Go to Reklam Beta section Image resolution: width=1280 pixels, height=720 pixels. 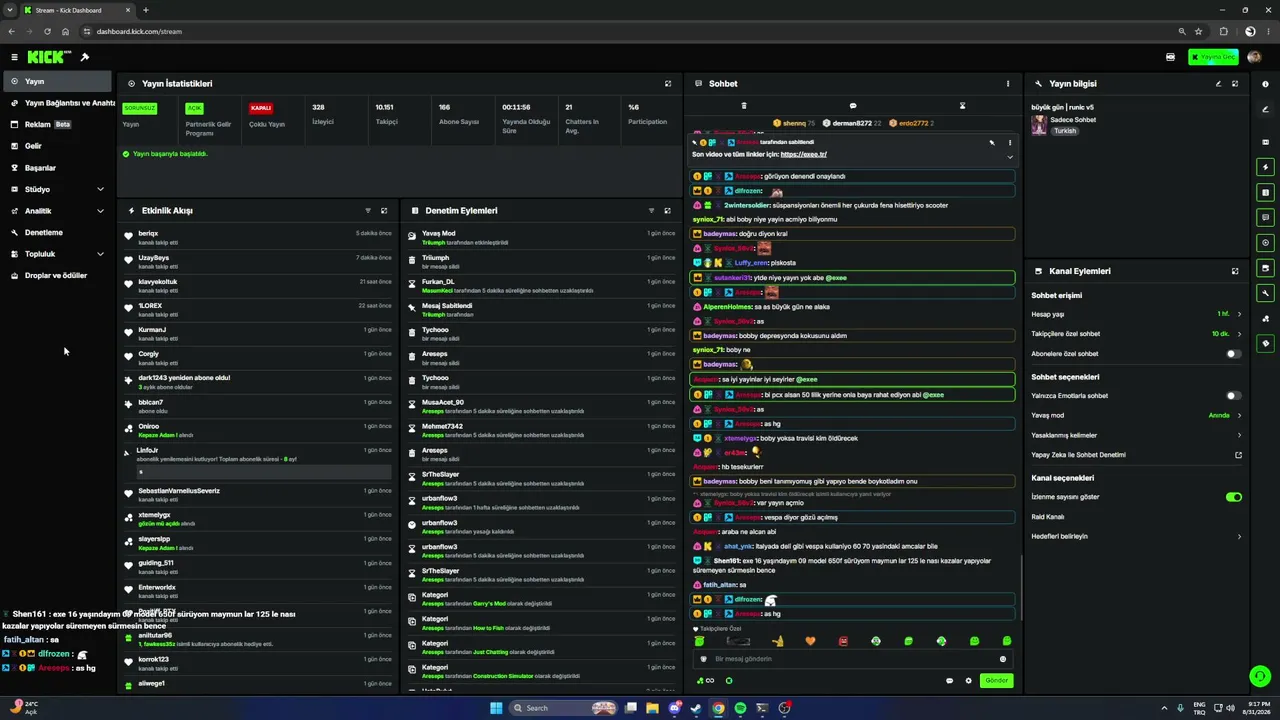57,125
